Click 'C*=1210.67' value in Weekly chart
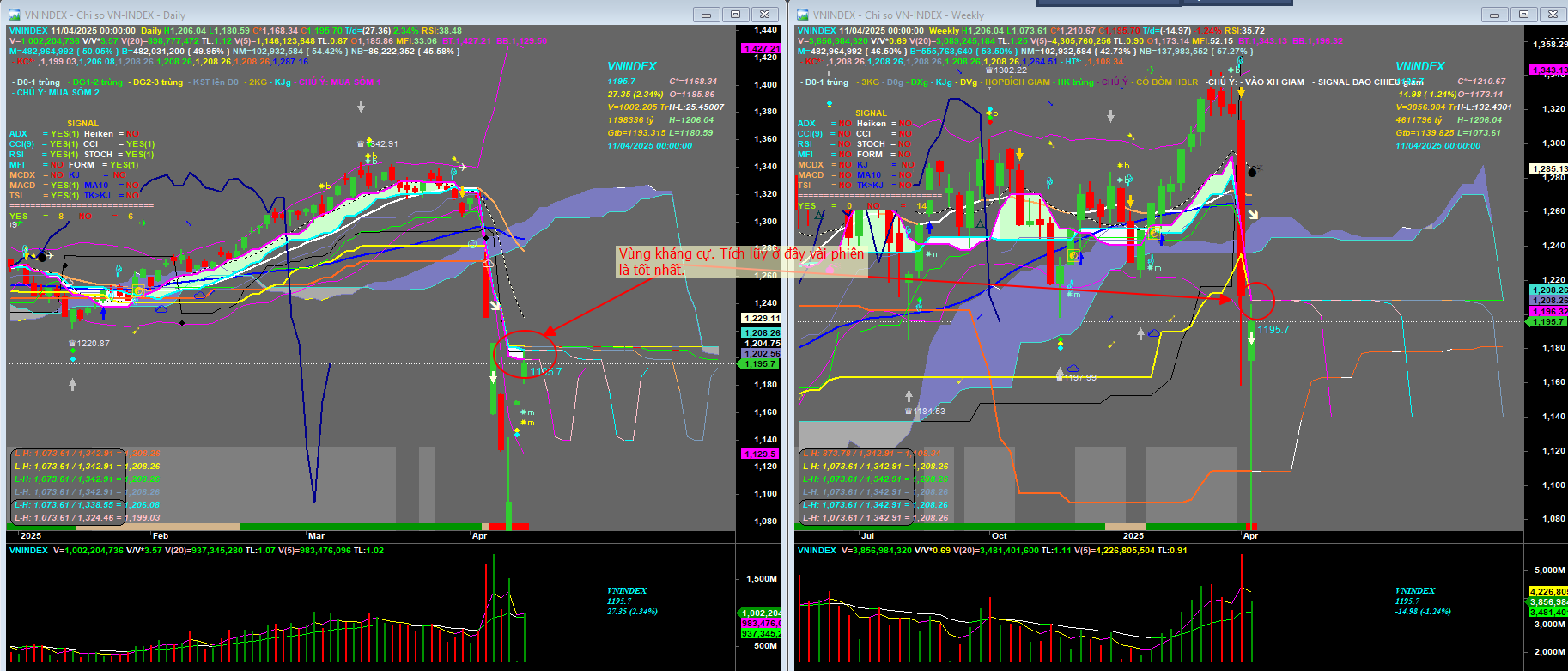 click(x=1481, y=82)
